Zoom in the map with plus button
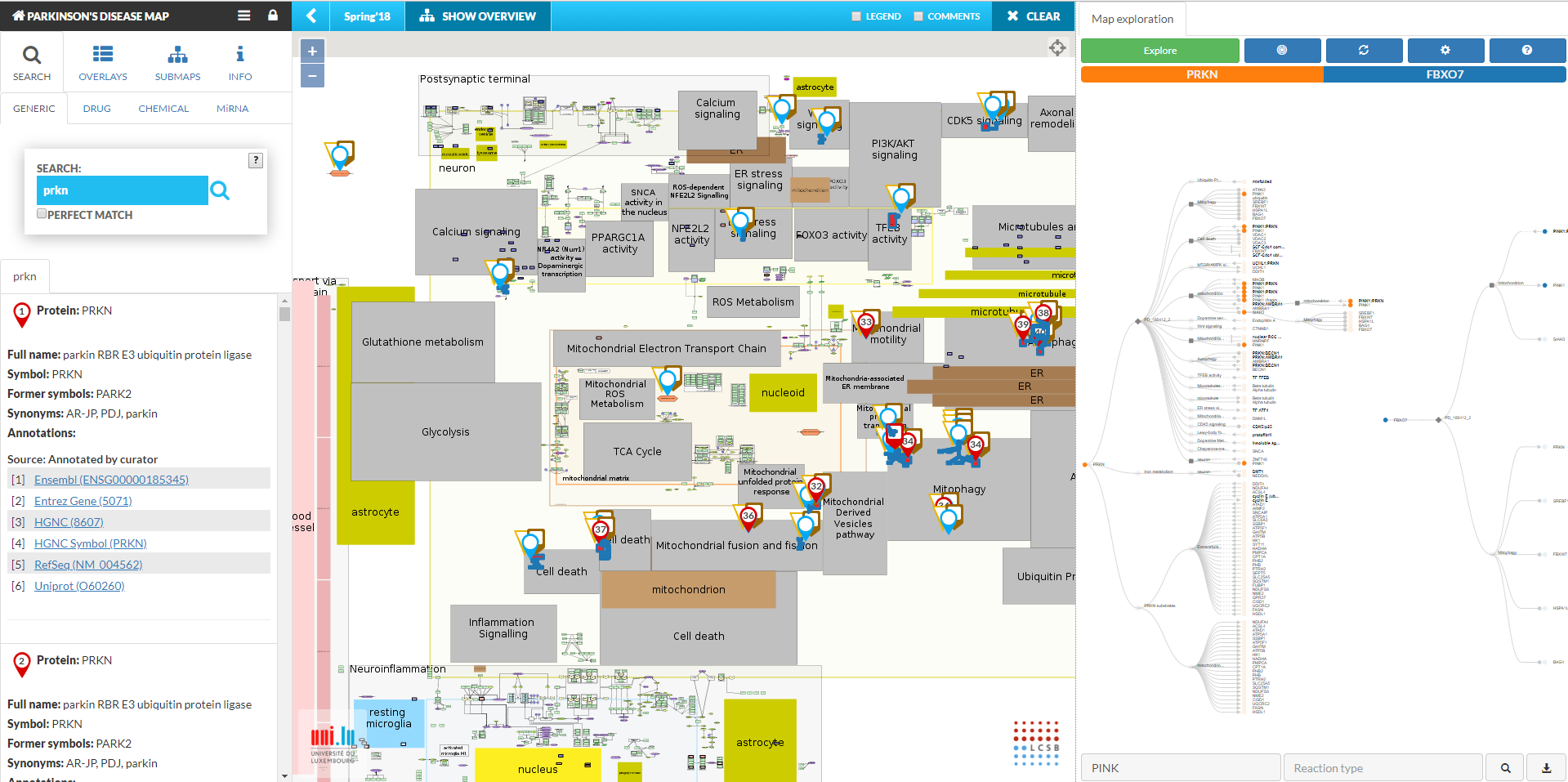Viewport: 1568px width, 782px height. [312, 51]
